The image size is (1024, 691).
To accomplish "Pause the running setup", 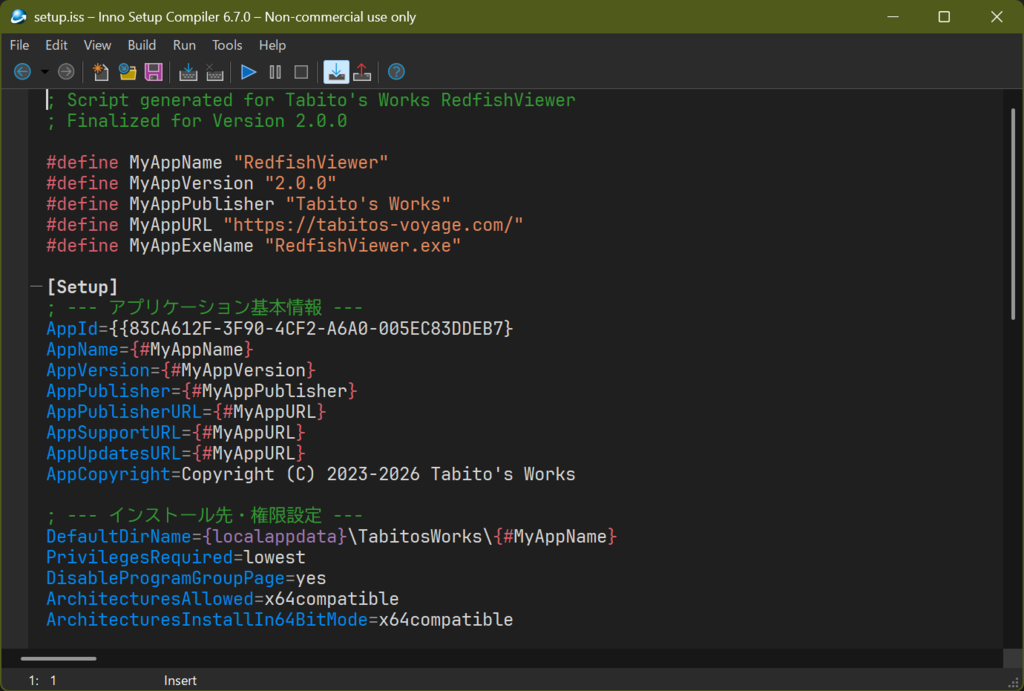I will 275,72.
